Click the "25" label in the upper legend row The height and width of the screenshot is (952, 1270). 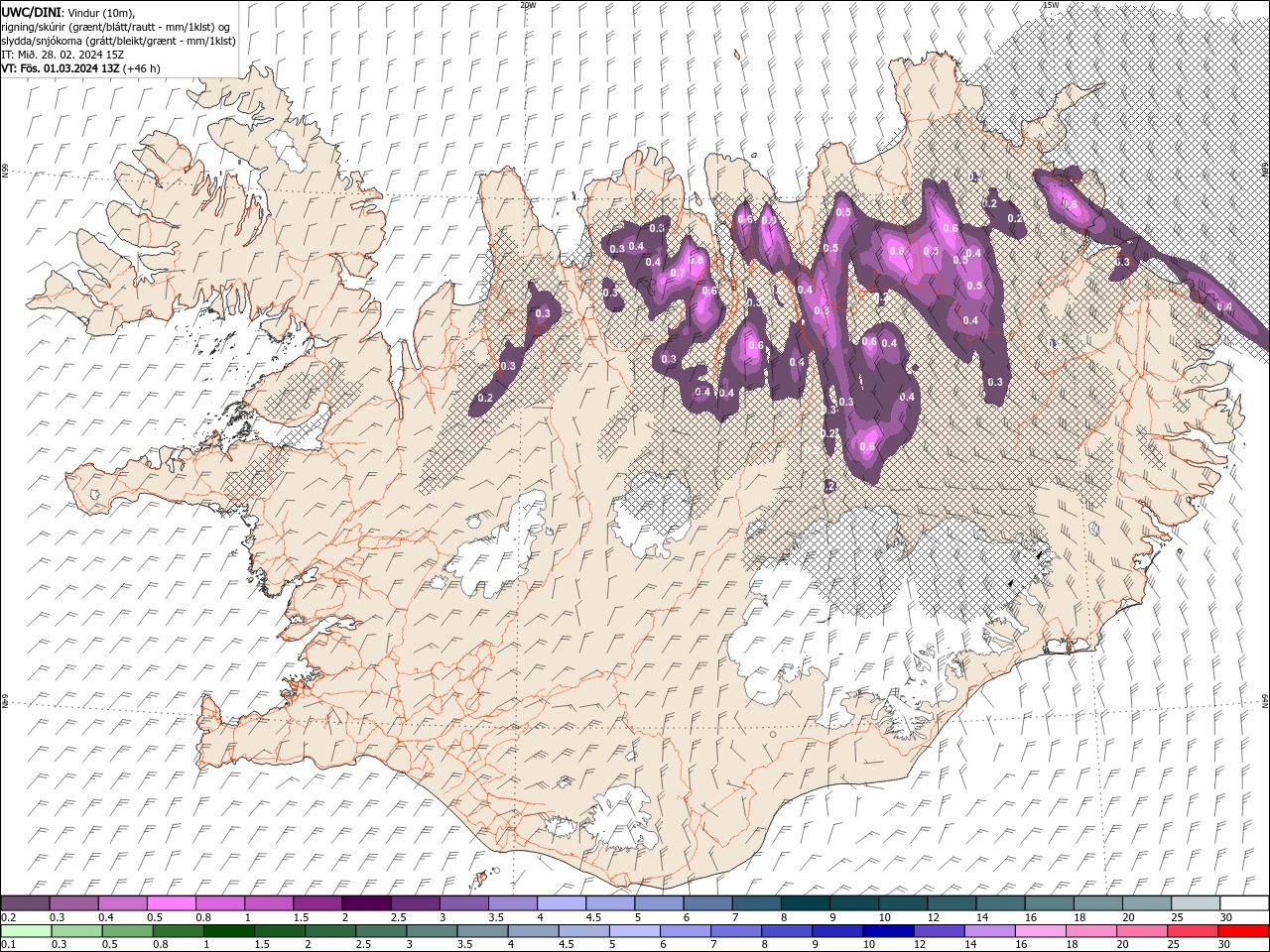point(1178,917)
